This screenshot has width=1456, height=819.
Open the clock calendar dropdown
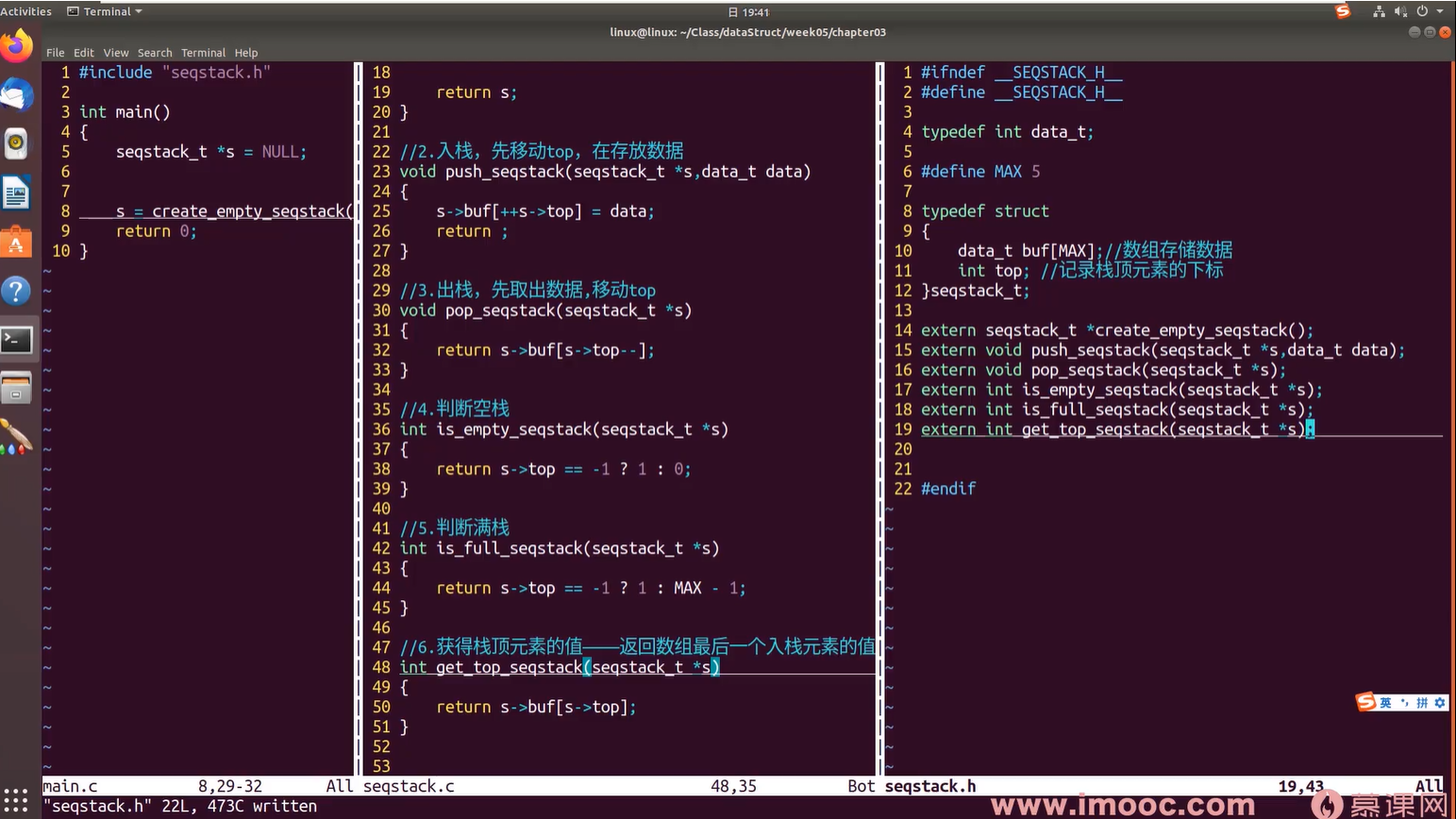[749, 12]
